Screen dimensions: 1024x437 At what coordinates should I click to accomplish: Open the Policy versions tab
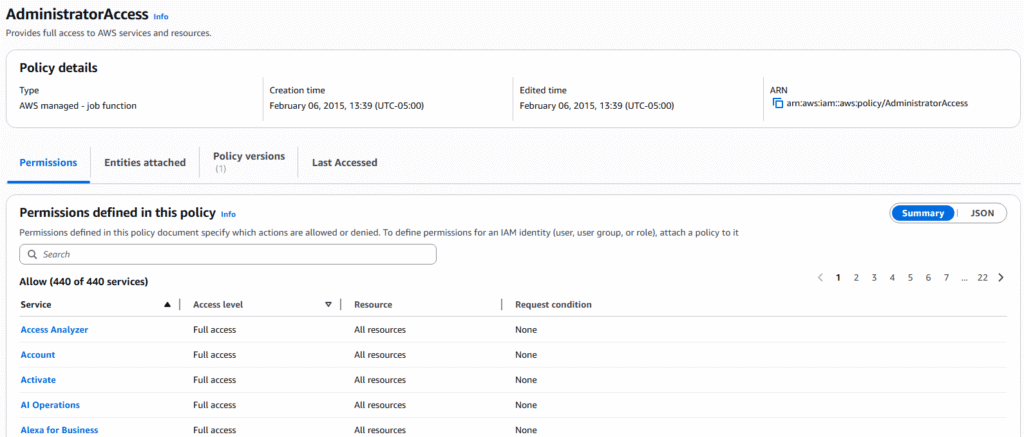coord(249,161)
